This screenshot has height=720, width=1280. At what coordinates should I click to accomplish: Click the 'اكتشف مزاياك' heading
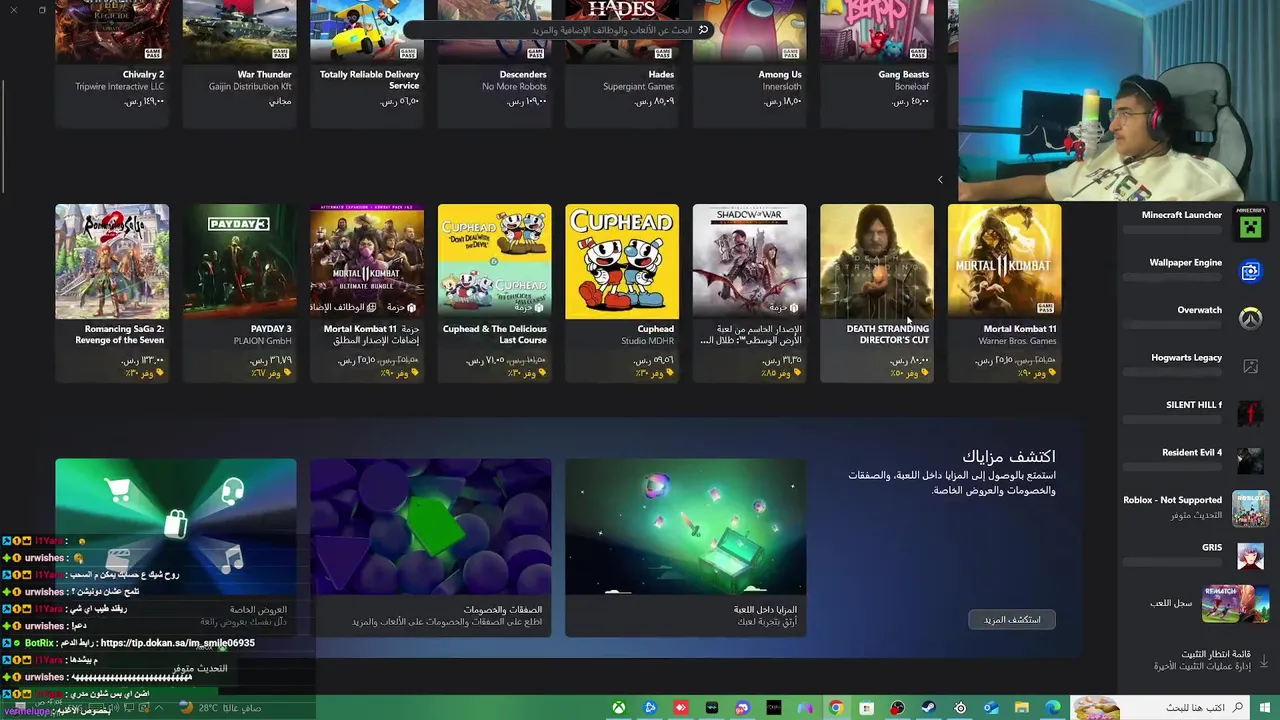pos(1009,457)
